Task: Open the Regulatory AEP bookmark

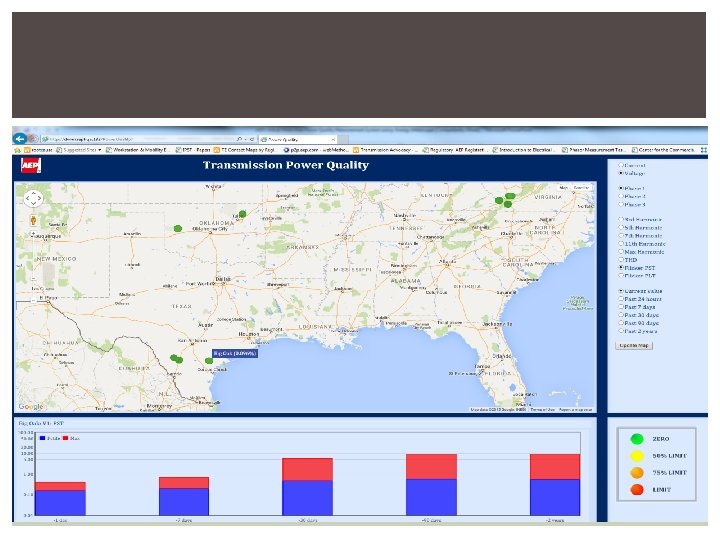Action: tap(454, 150)
